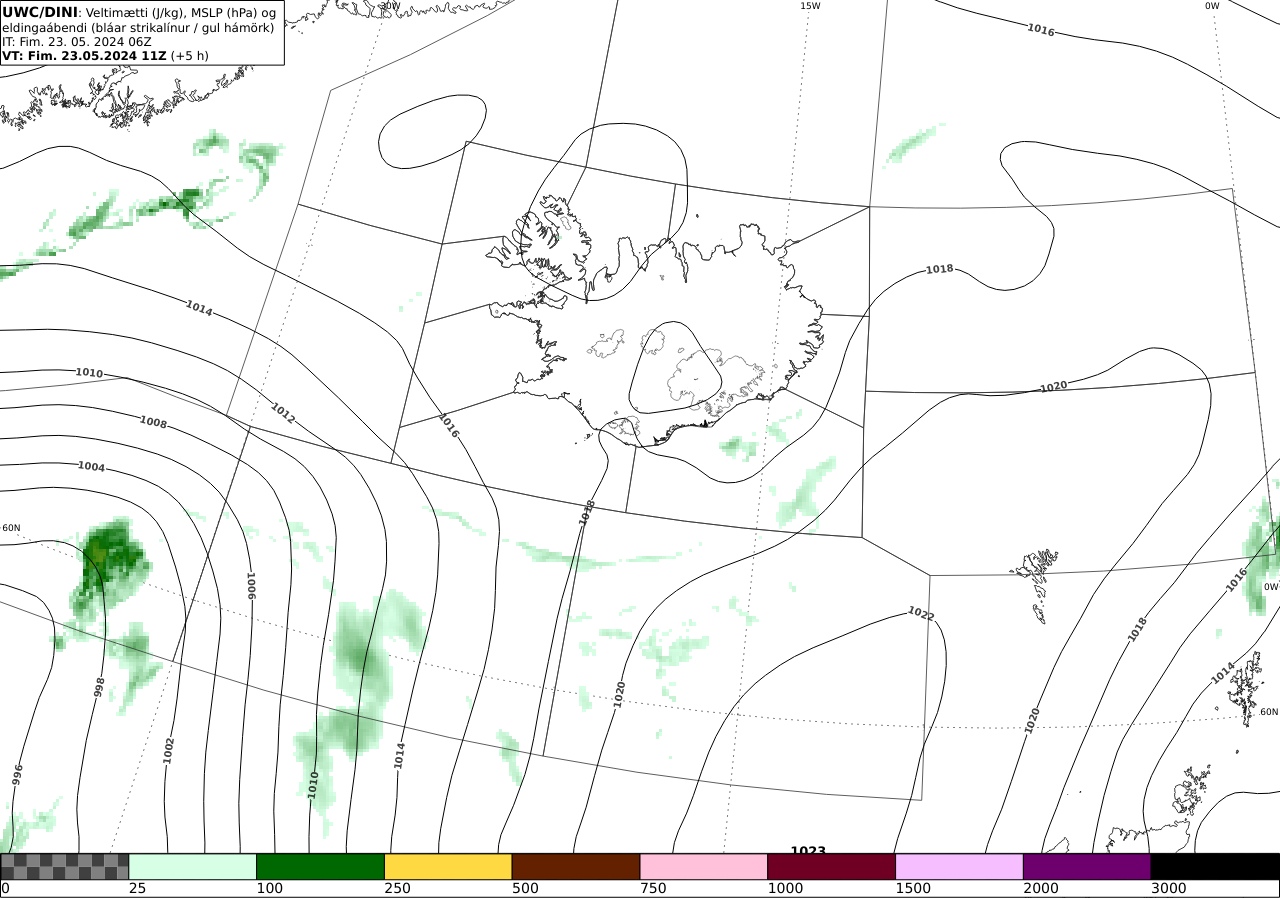Click the "996" isobar label
Viewport: 1280px width, 898px height.
pyautogui.click(x=17, y=775)
